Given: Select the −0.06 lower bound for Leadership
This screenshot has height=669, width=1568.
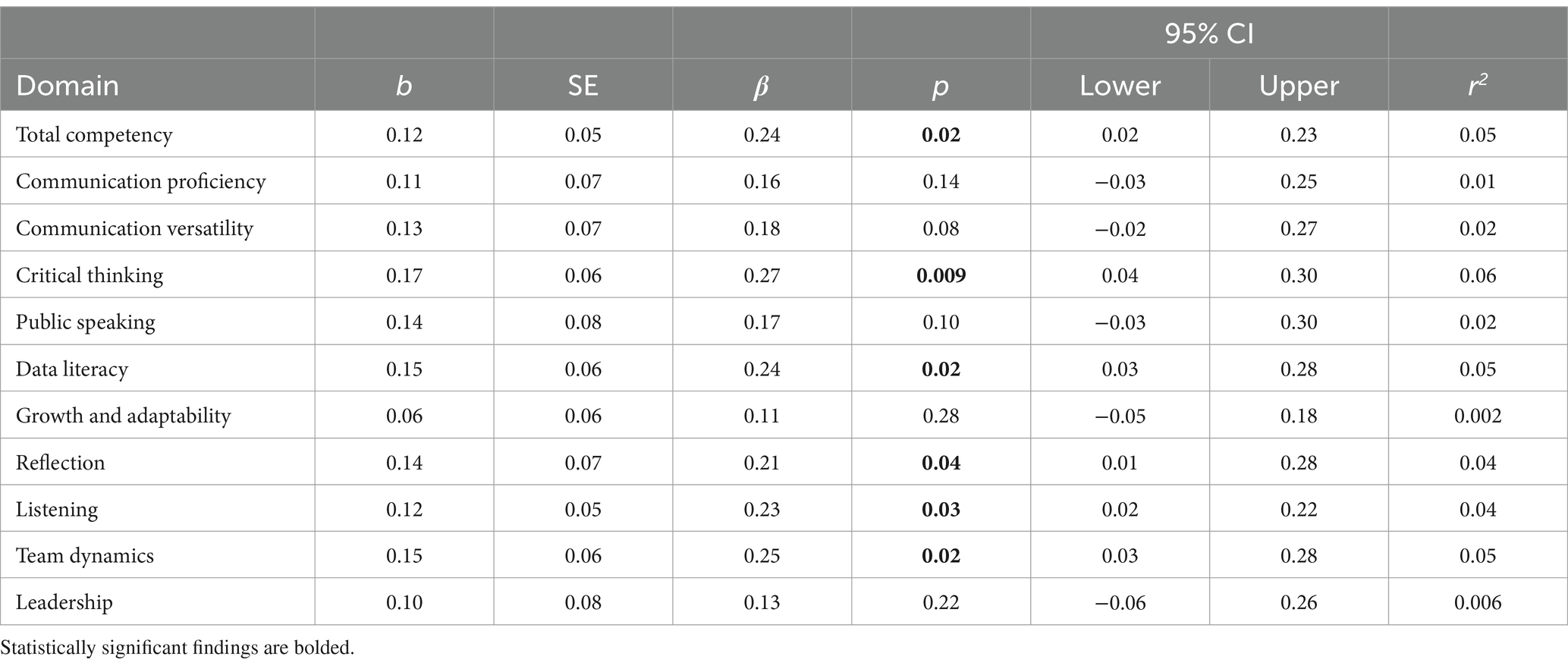Looking at the screenshot, I should pyautogui.click(x=1120, y=602).
